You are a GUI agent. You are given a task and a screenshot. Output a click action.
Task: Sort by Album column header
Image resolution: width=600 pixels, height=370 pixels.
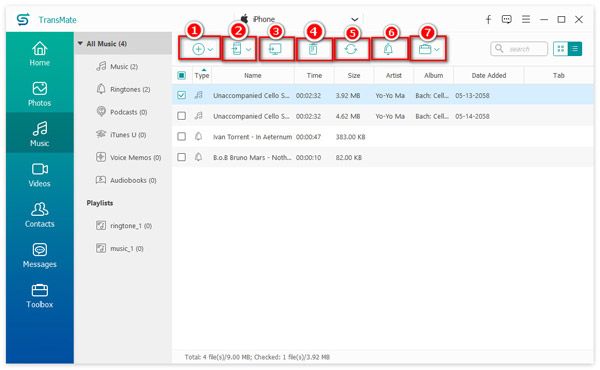[x=434, y=75]
